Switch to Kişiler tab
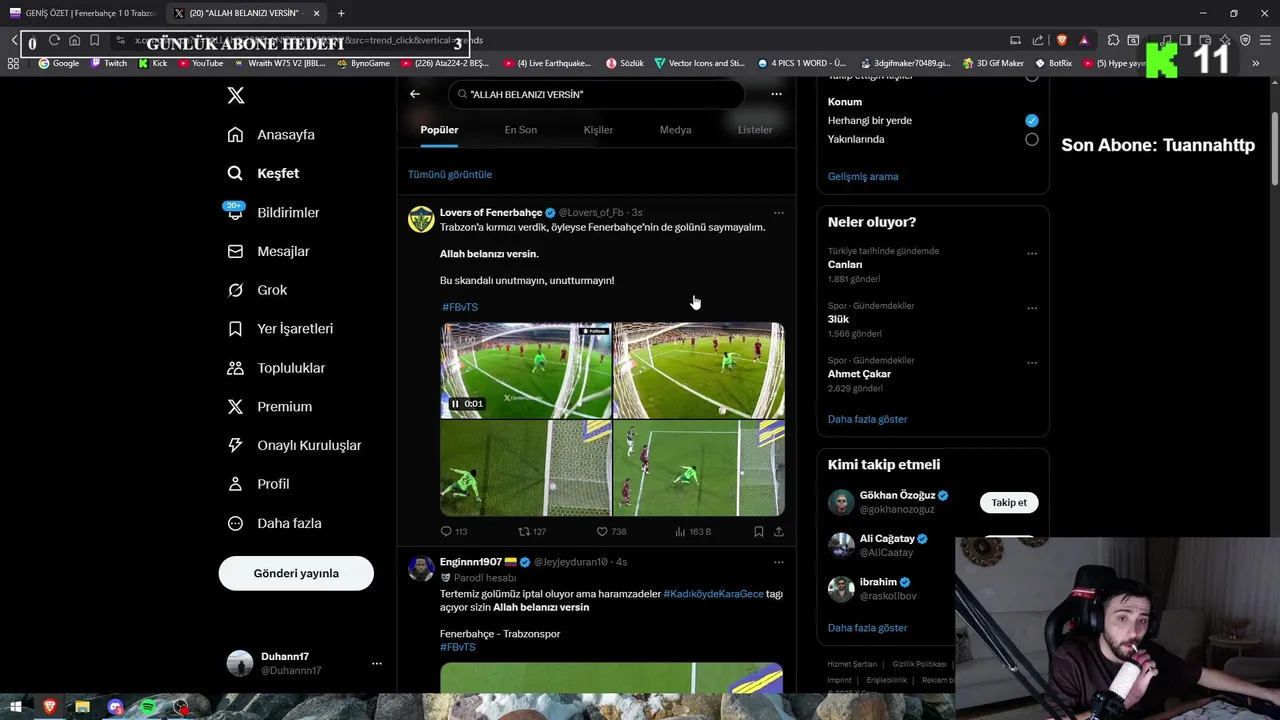The width and height of the screenshot is (1280, 720). click(x=598, y=130)
